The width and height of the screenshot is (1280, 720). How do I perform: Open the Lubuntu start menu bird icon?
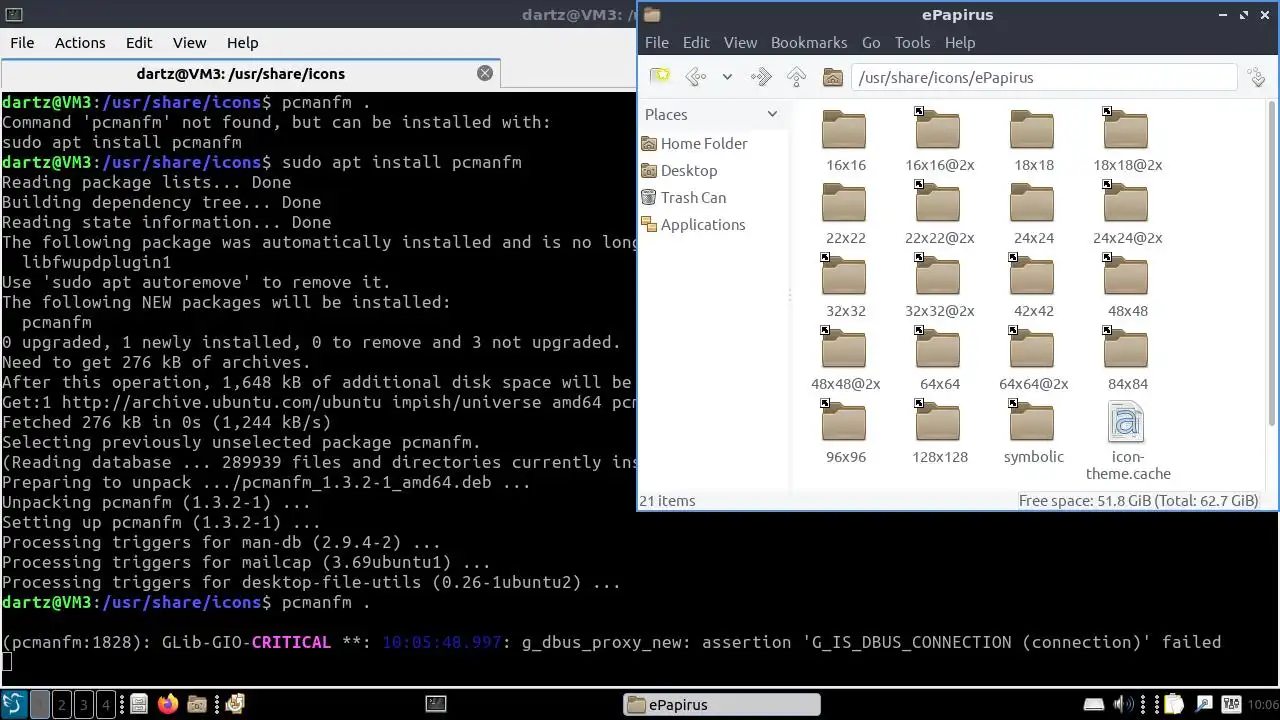tap(14, 704)
